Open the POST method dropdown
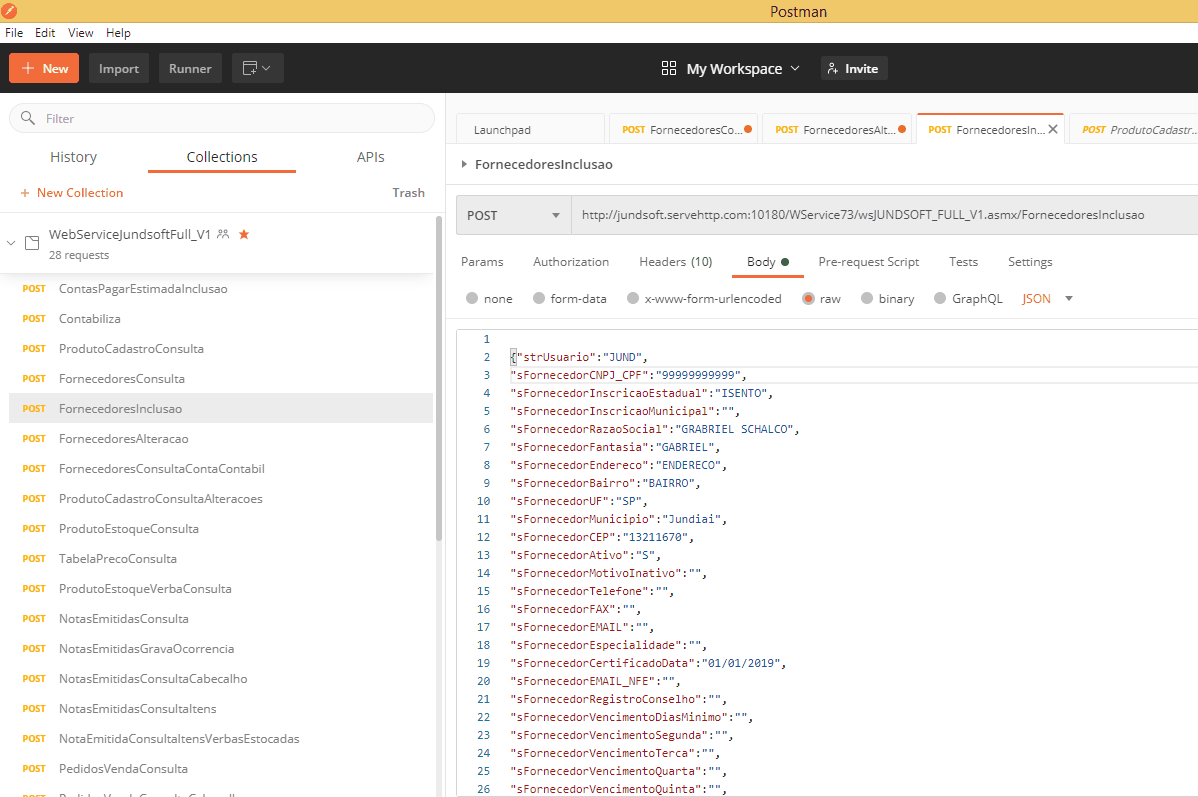The height and width of the screenshot is (797, 1198). [x=513, y=215]
